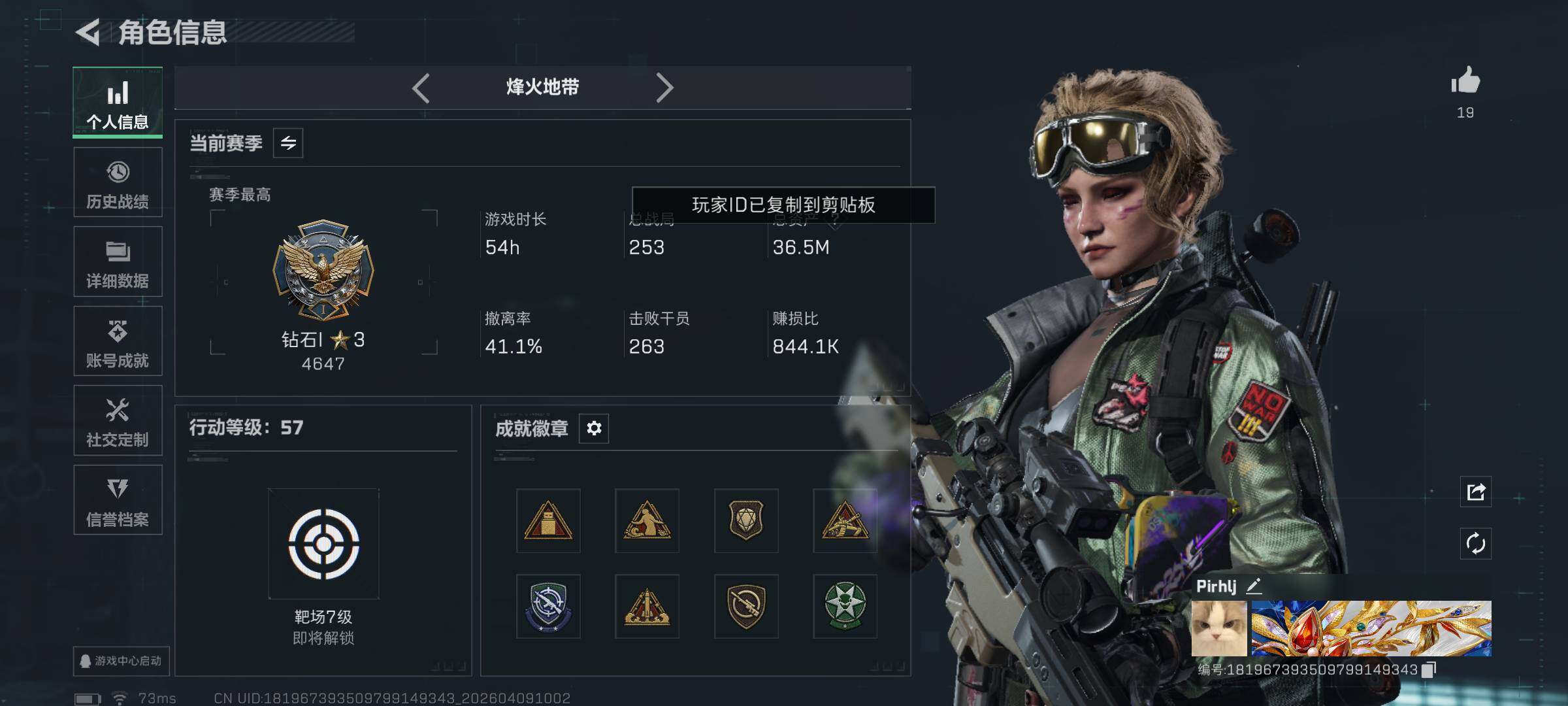Copy the player ID number with copy icon
1568x706 pixels.
(1429, 669)
